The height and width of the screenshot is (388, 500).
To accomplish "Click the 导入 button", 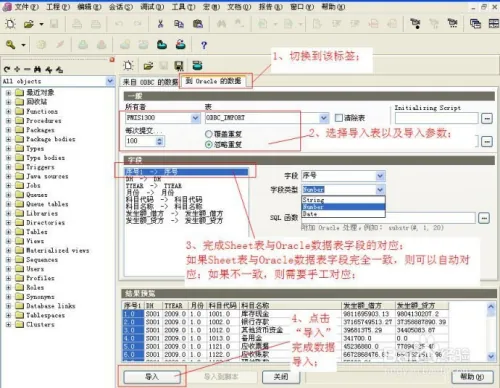I will pyautogui.click(x=152, y=377).
